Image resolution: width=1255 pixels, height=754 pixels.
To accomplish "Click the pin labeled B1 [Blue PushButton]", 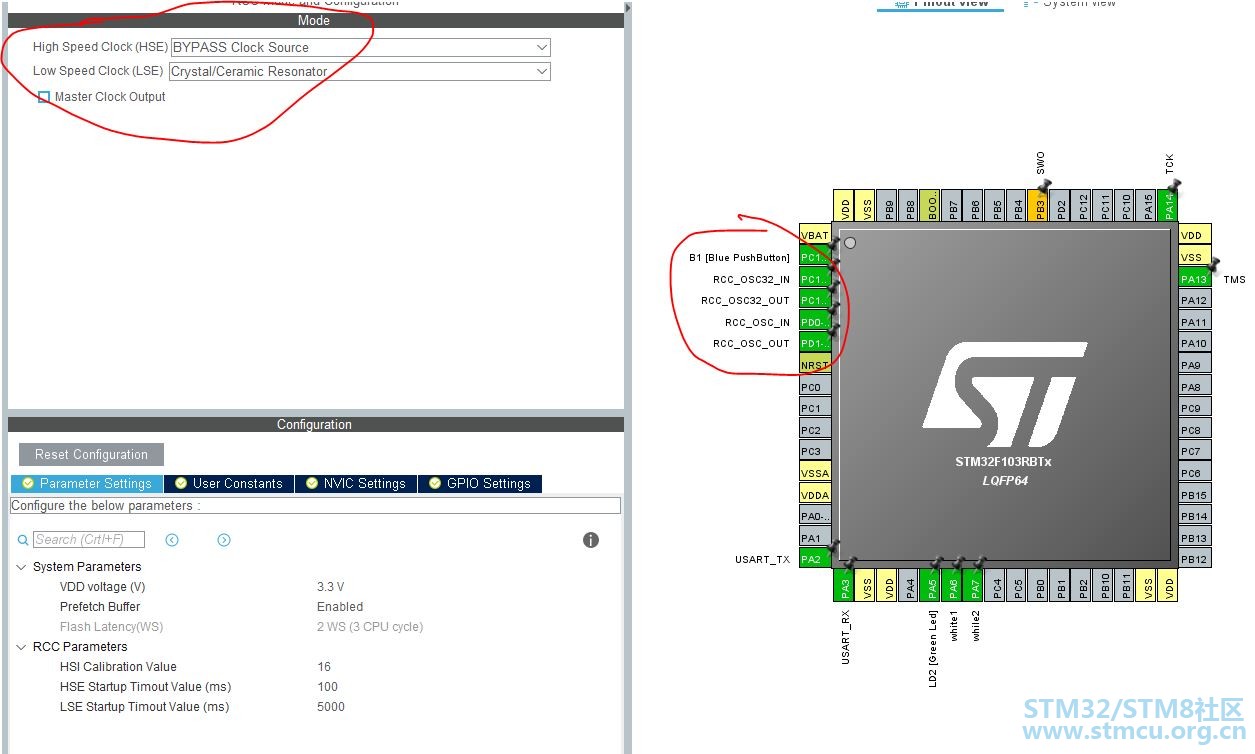I will tap(815, 257).
